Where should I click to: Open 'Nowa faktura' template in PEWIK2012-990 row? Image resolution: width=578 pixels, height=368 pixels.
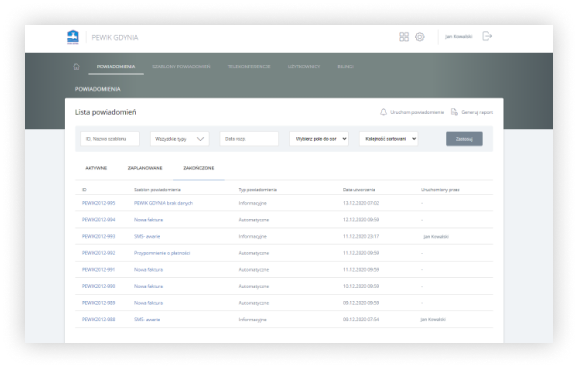(x=148, y=286)
